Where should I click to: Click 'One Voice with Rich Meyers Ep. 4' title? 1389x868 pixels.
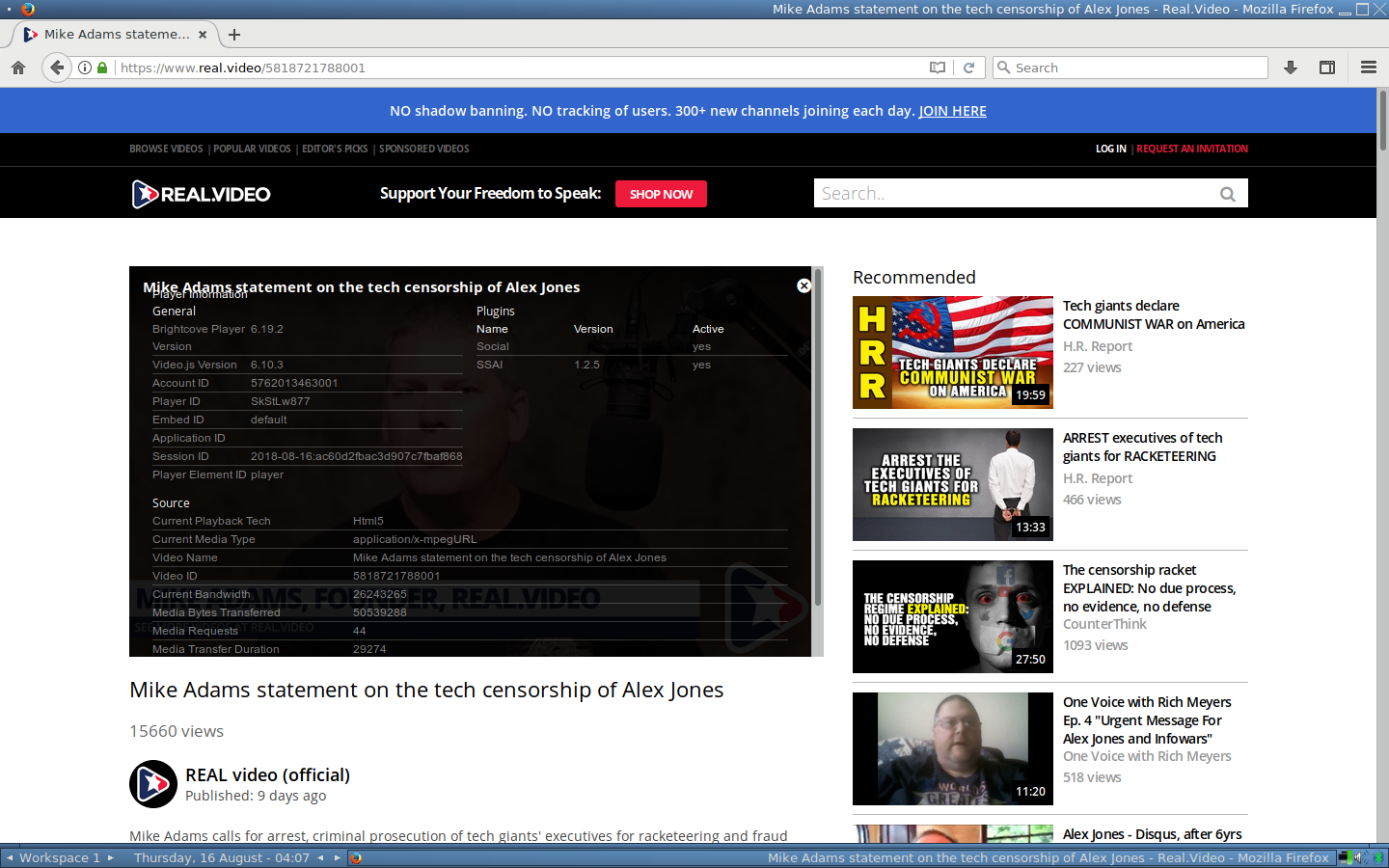(x=1147, y=720)
